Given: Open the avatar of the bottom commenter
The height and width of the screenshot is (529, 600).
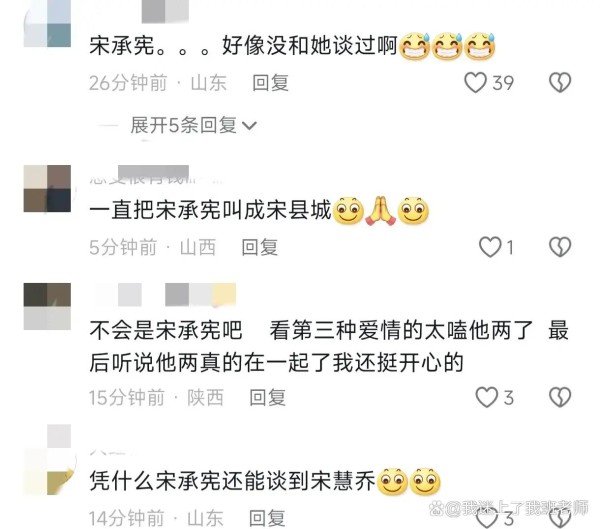Looking at the screenshot, I should pos(47,459).
